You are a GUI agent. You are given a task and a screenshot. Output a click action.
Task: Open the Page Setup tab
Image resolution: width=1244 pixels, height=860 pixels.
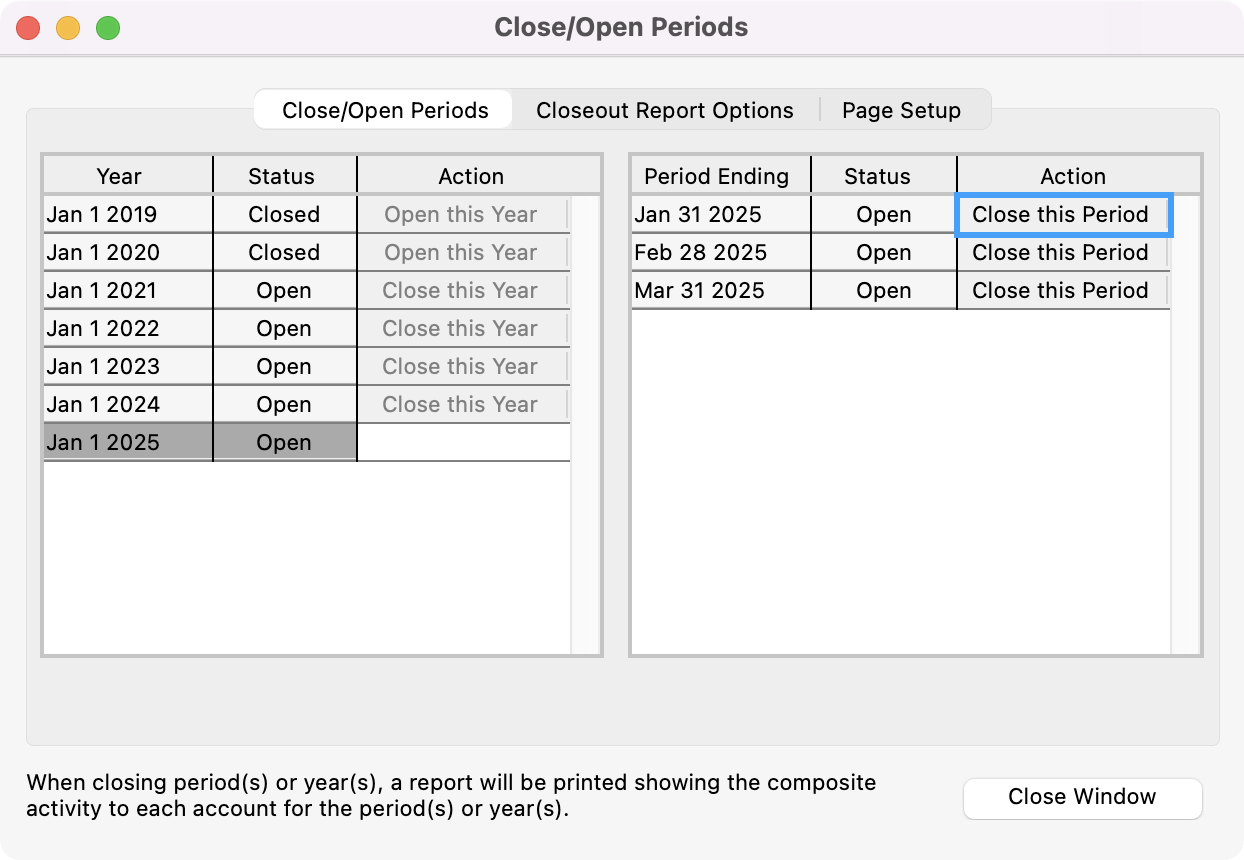901,110
